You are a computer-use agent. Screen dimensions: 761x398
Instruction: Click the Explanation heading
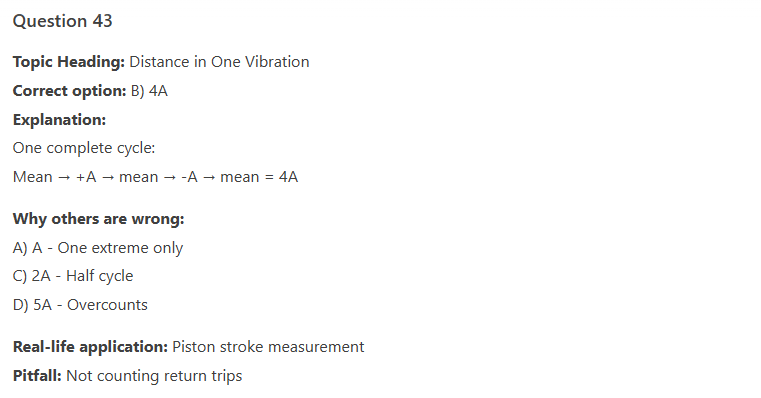pyautogui.click(x=59, y=119)
